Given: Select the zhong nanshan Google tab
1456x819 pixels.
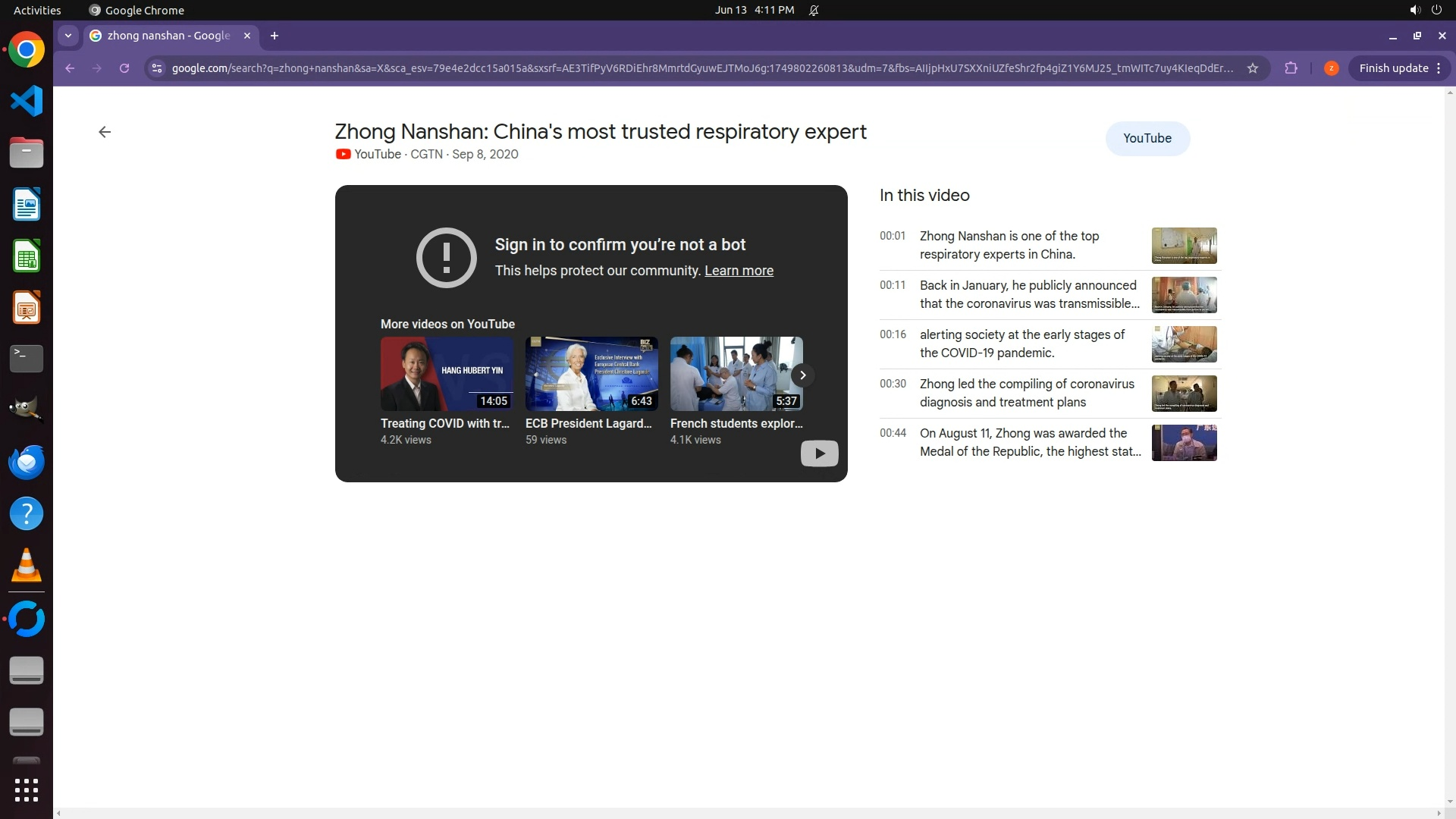Looking at the screenshot, I should click(168, 36).
